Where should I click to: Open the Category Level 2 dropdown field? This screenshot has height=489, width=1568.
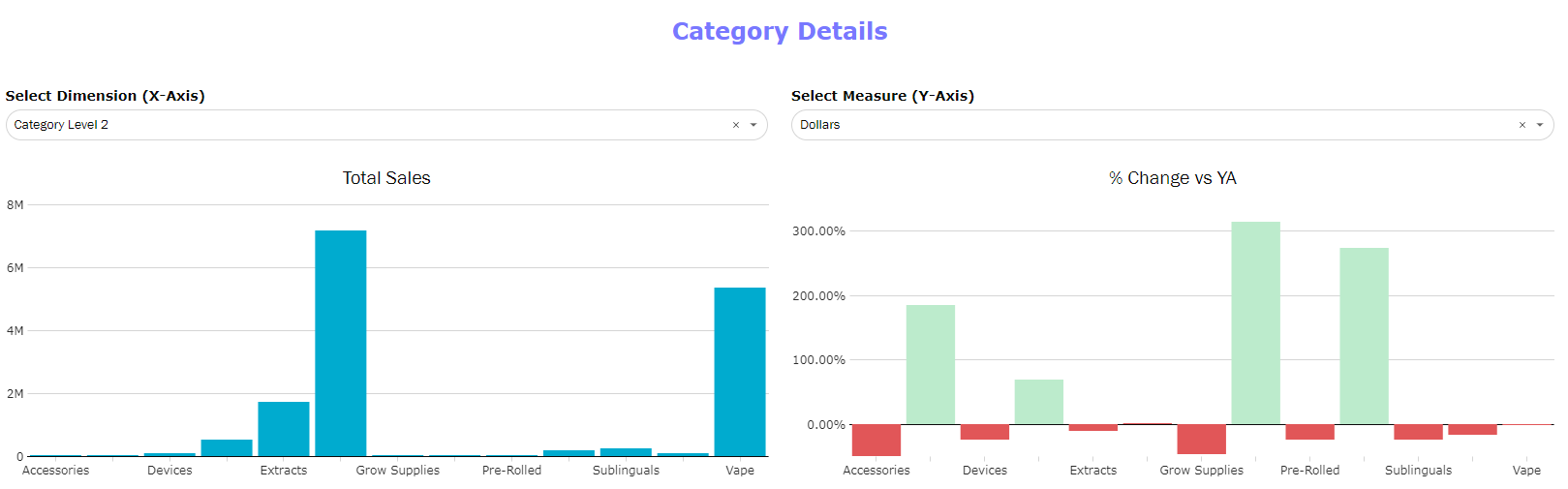click(x=368, y=125)
